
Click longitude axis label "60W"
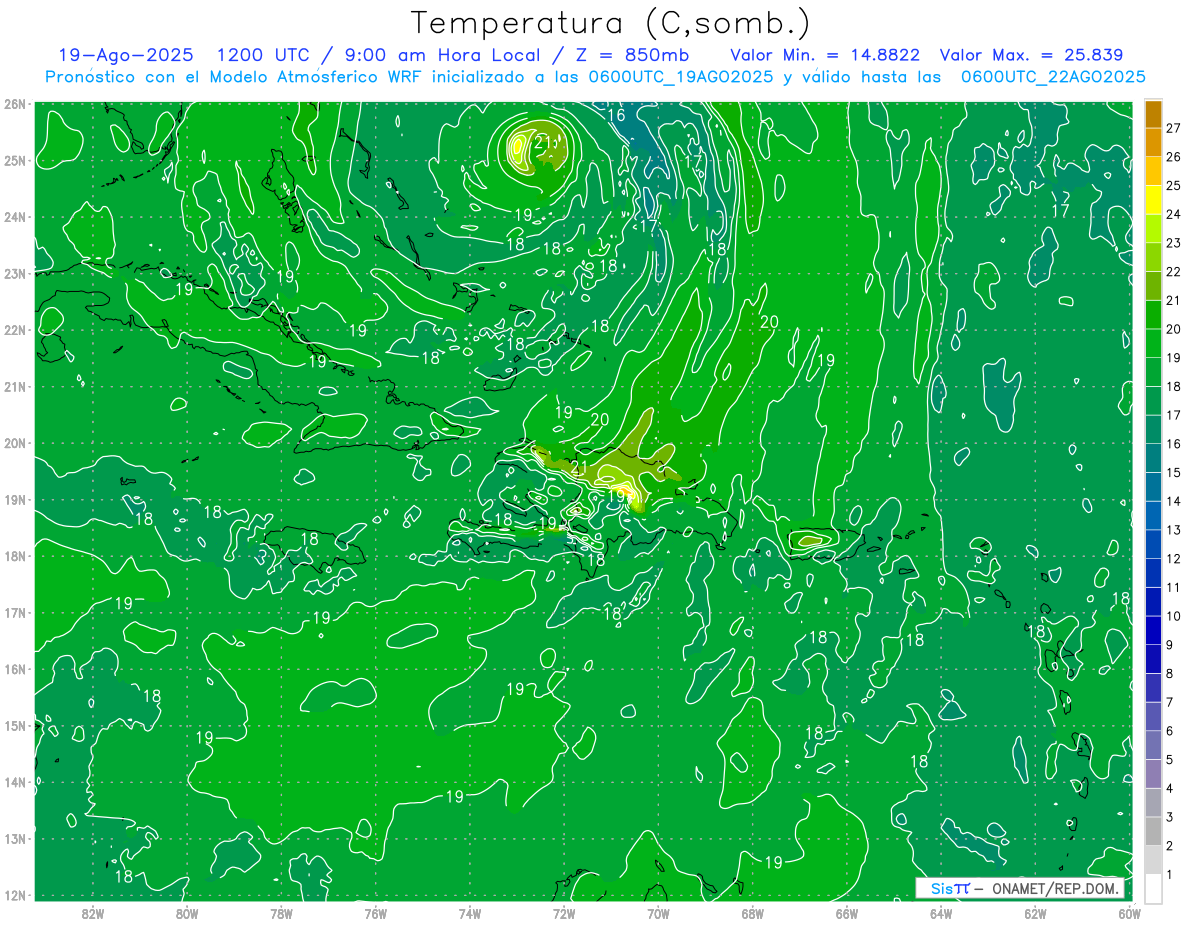coord(1129,913)
